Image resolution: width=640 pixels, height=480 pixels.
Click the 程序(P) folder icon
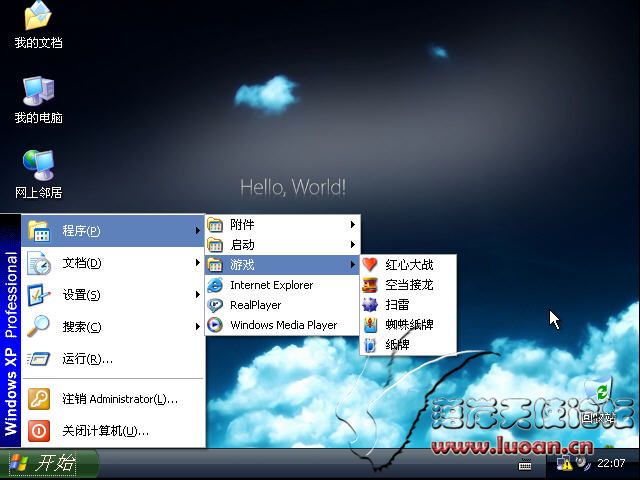39,231
